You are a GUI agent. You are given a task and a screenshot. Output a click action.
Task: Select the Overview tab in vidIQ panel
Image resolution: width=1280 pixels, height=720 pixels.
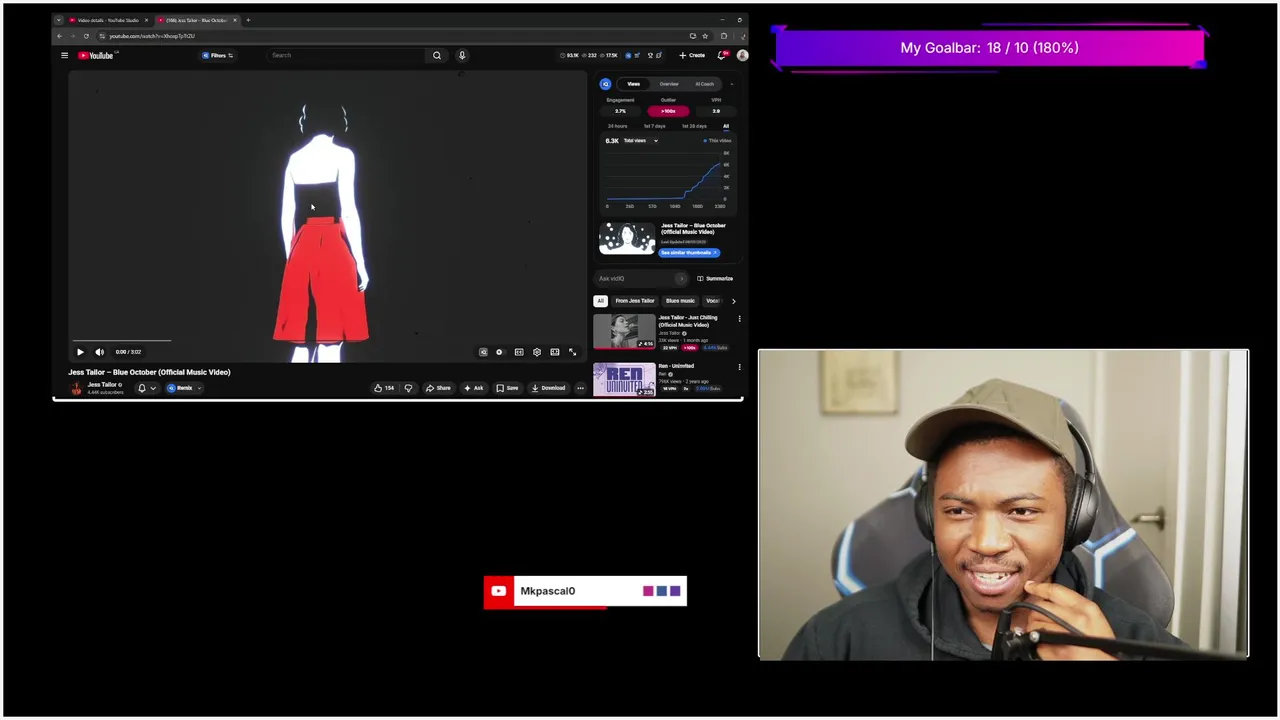click(669, 84)
